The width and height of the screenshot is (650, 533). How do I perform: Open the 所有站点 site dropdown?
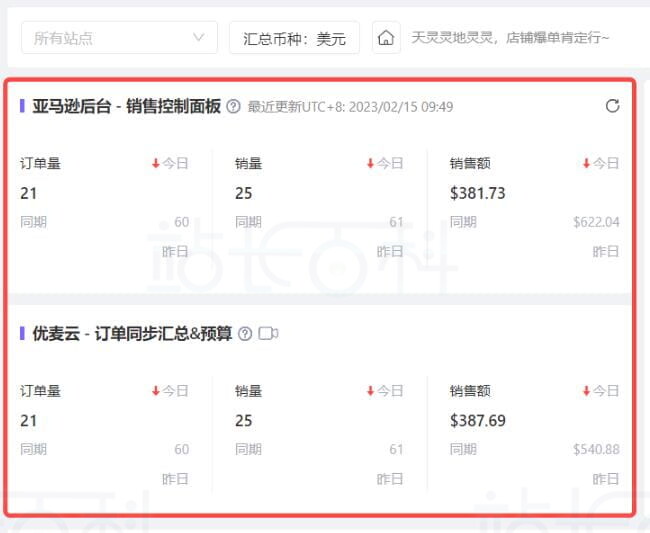pos(119,38)
